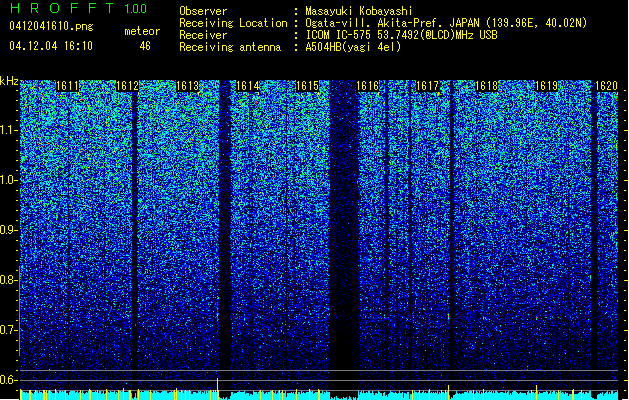Click the 0.8 frequency axis label
This screenshot has width=629, height=400.
(8, 280)
